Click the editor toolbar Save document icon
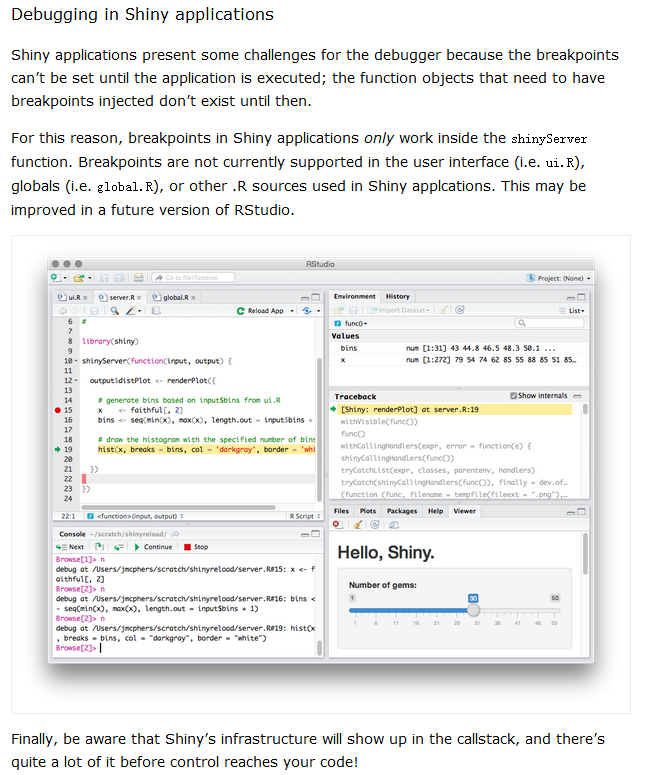 coord(94,310)
